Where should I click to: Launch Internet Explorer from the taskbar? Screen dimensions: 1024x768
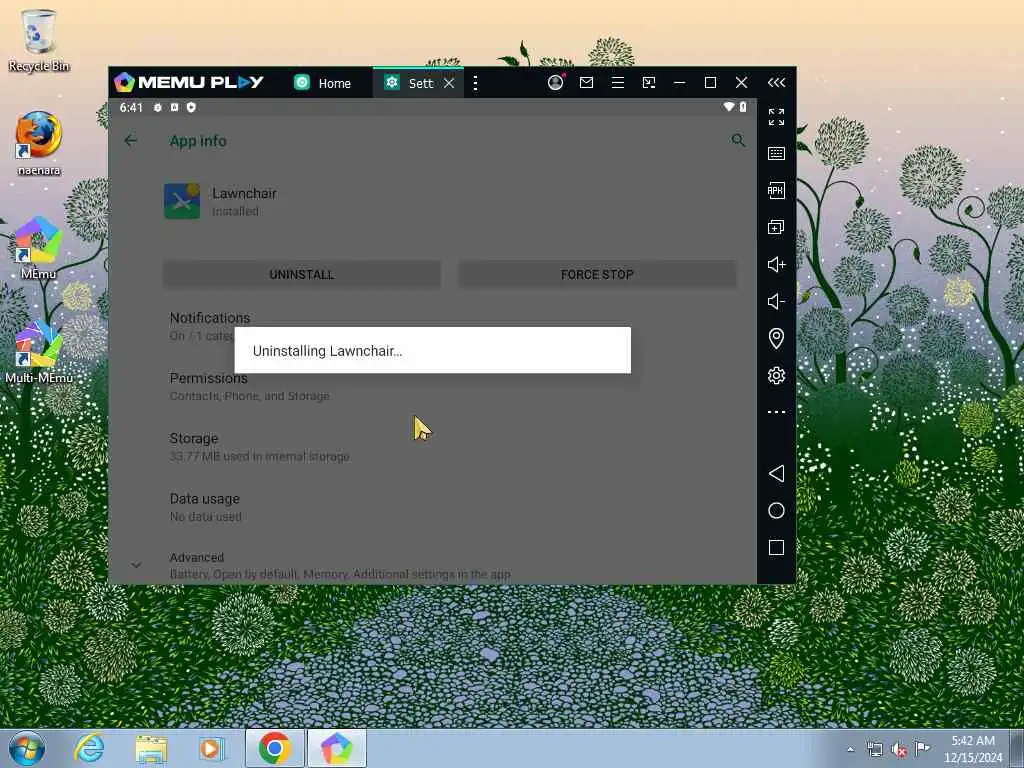(x=89, y=748)
